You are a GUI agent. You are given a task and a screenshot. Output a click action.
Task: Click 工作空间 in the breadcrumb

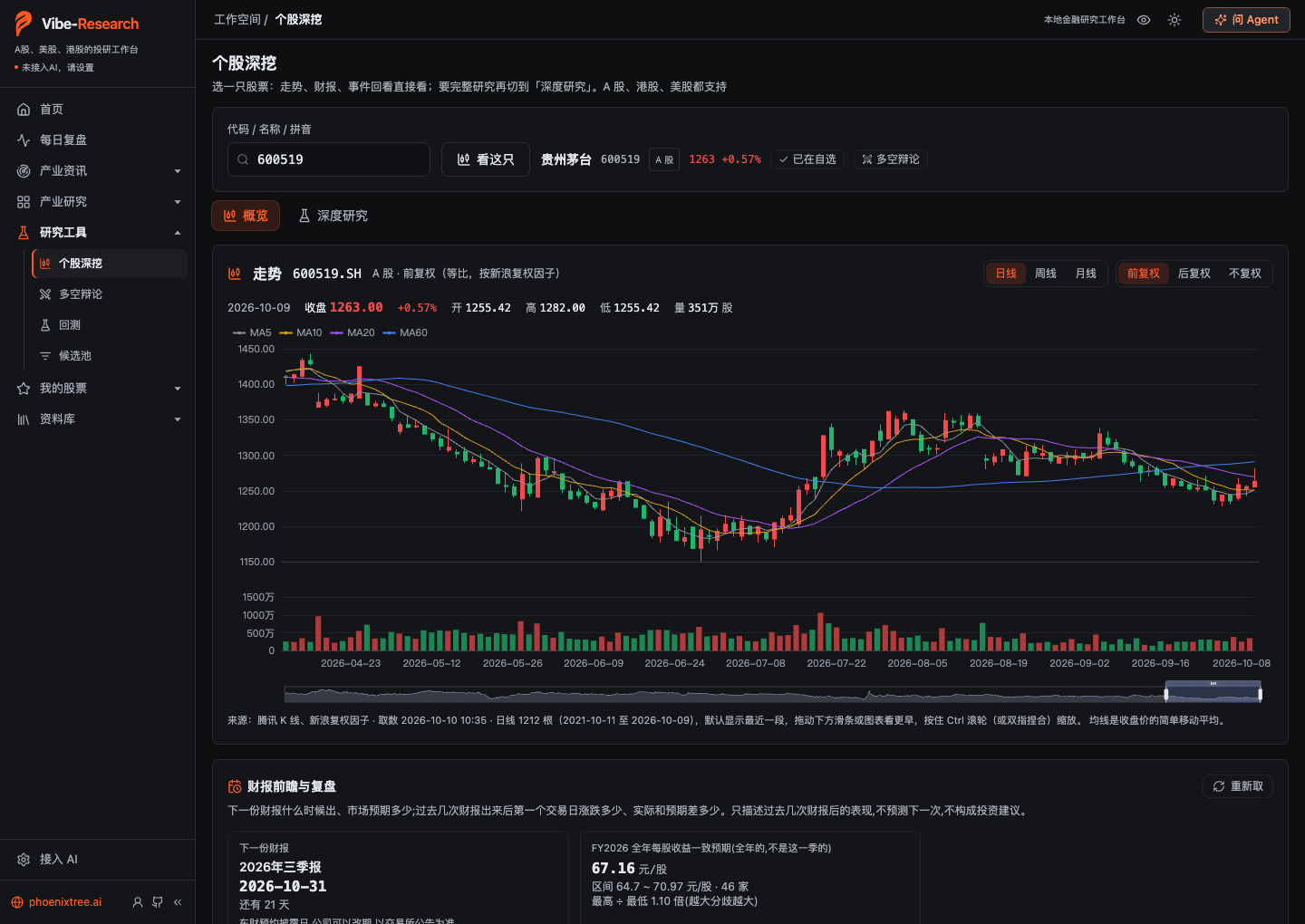[237, 20]
